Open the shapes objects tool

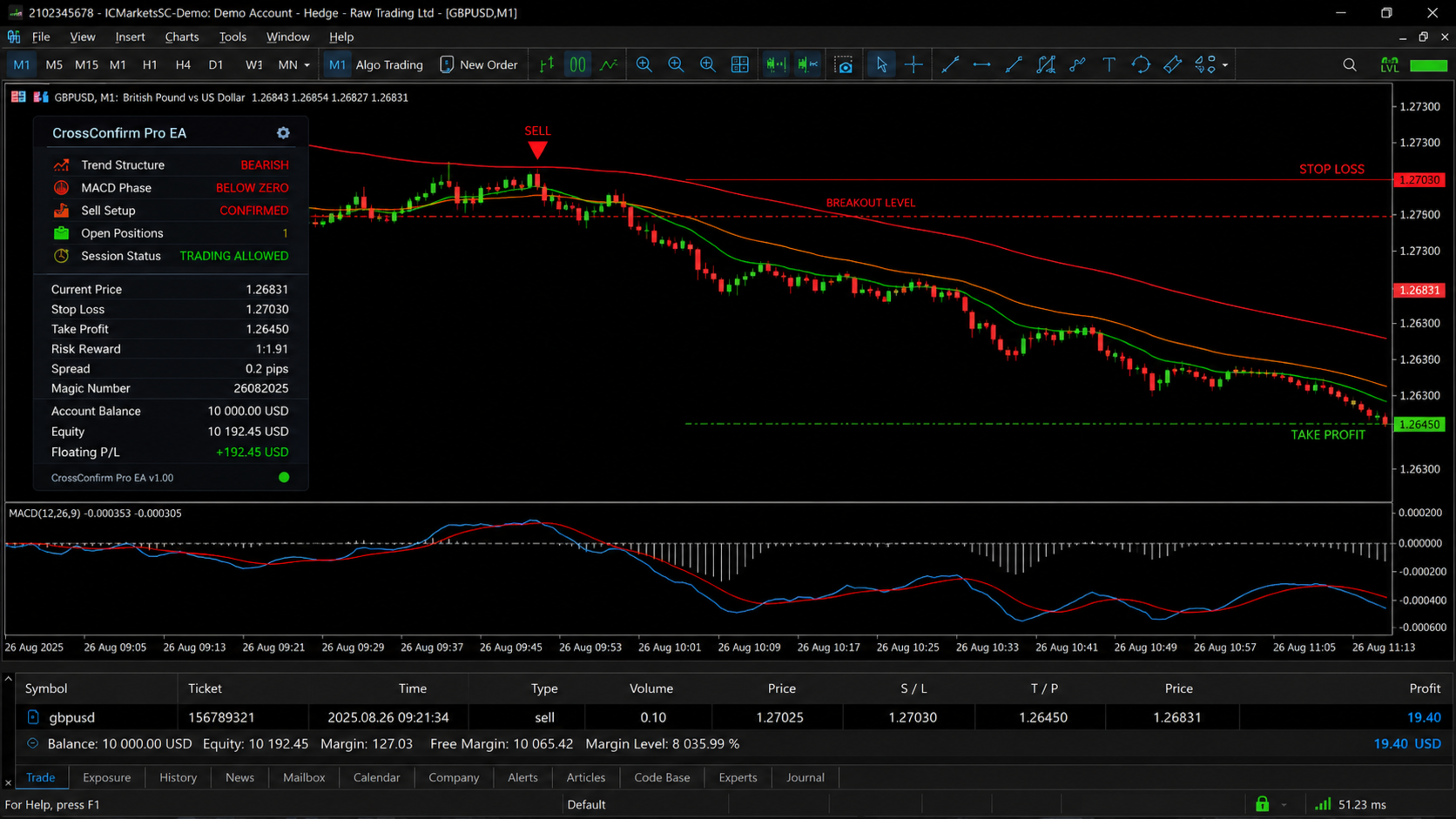tap(1204, 64)
